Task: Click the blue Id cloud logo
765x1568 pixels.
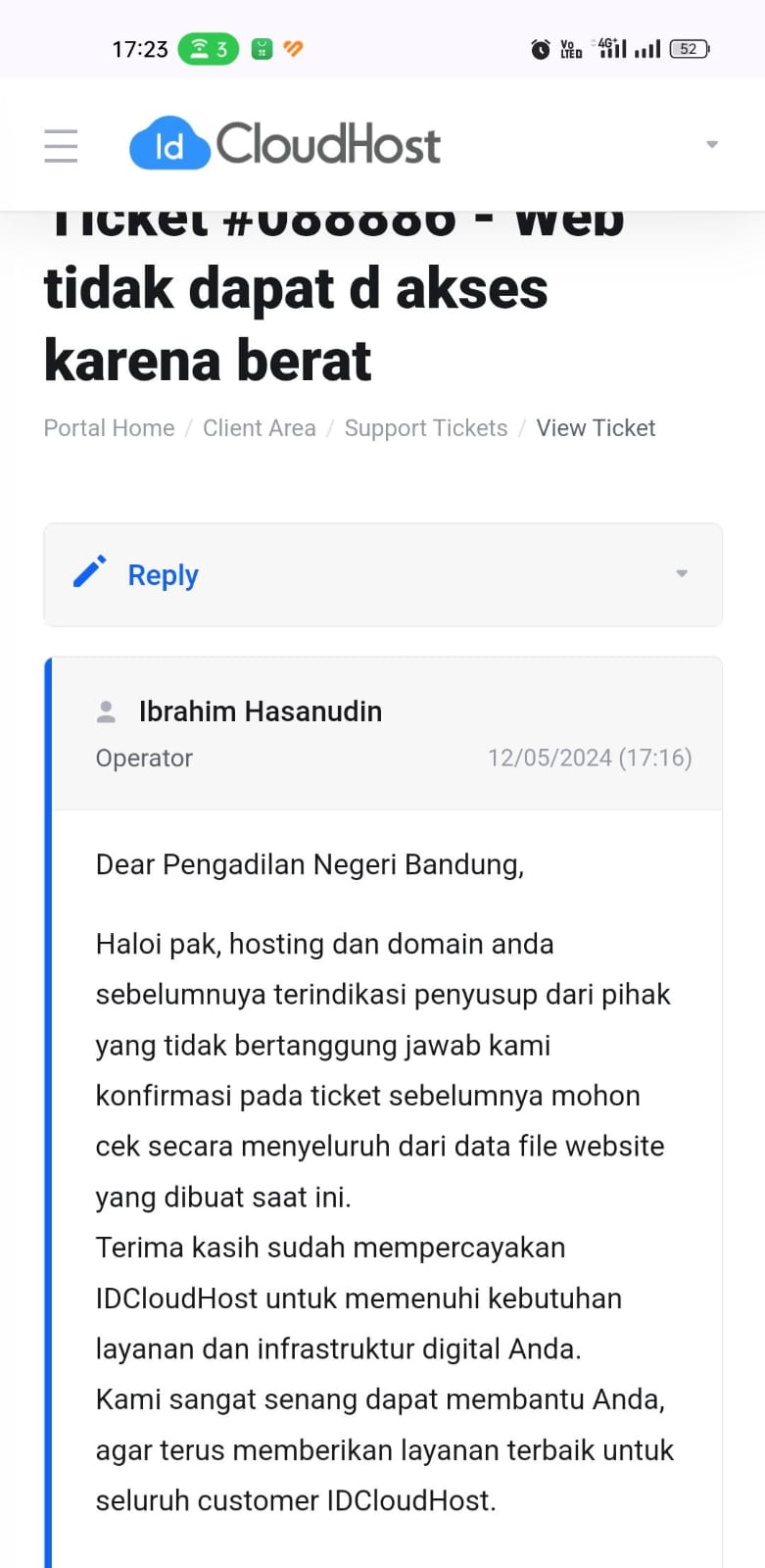Action: 169,145
